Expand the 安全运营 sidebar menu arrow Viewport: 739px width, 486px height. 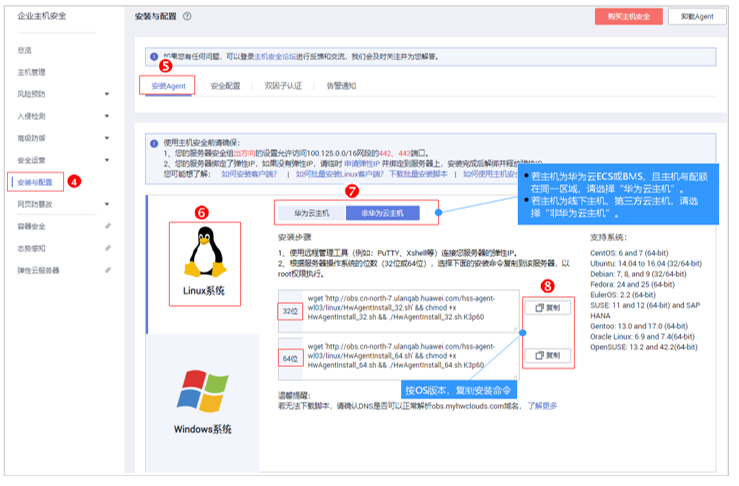[107, 160]
